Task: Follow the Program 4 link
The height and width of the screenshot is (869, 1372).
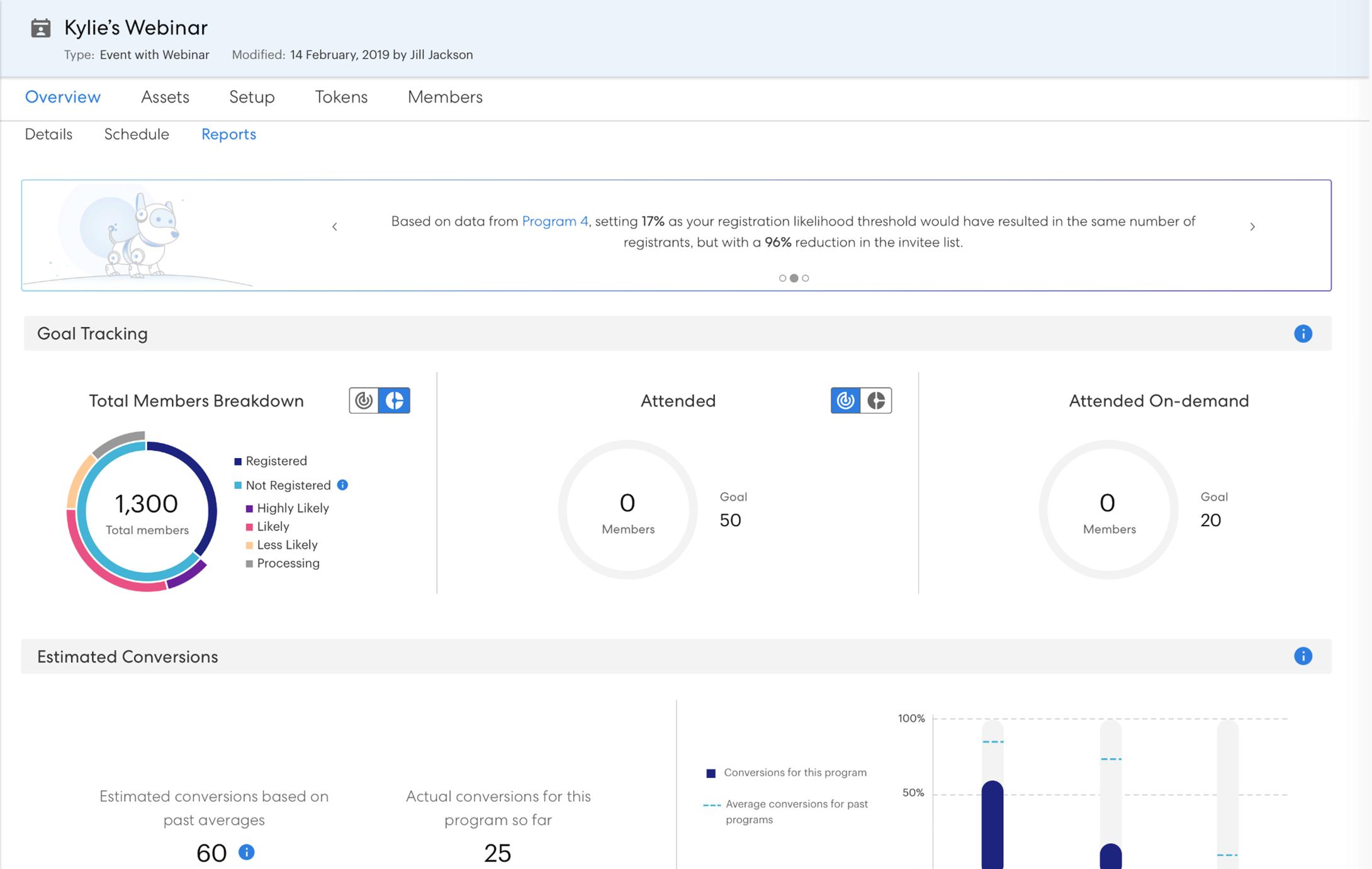Action: click(x=554, y=221)
